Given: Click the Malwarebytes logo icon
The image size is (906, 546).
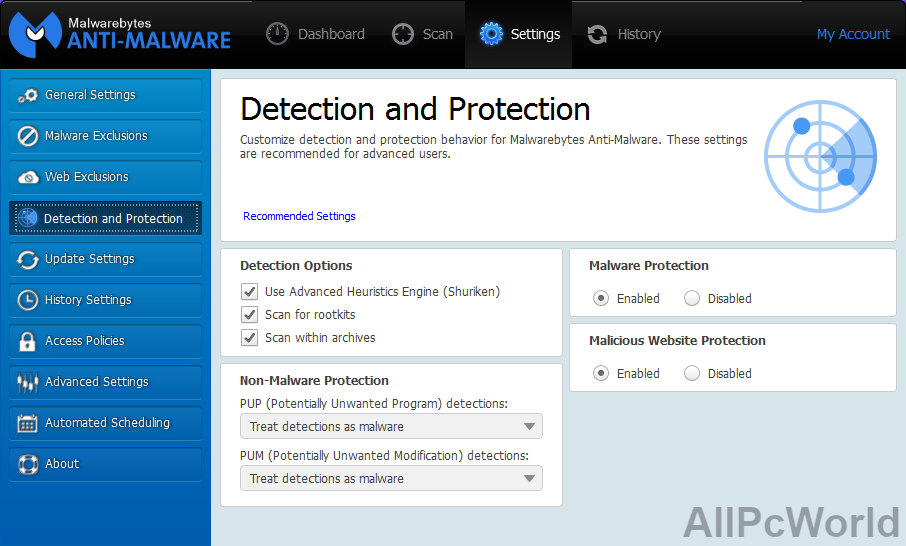Looking at the screenshot, I should click(35, 35).
